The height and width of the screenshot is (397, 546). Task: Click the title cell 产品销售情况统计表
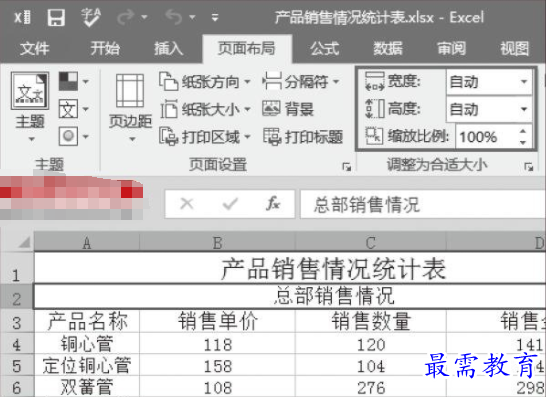pos(290,267)
